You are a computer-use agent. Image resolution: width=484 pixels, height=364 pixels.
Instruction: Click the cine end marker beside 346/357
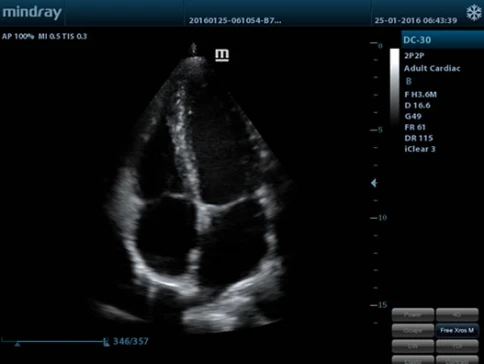point(106,342)
